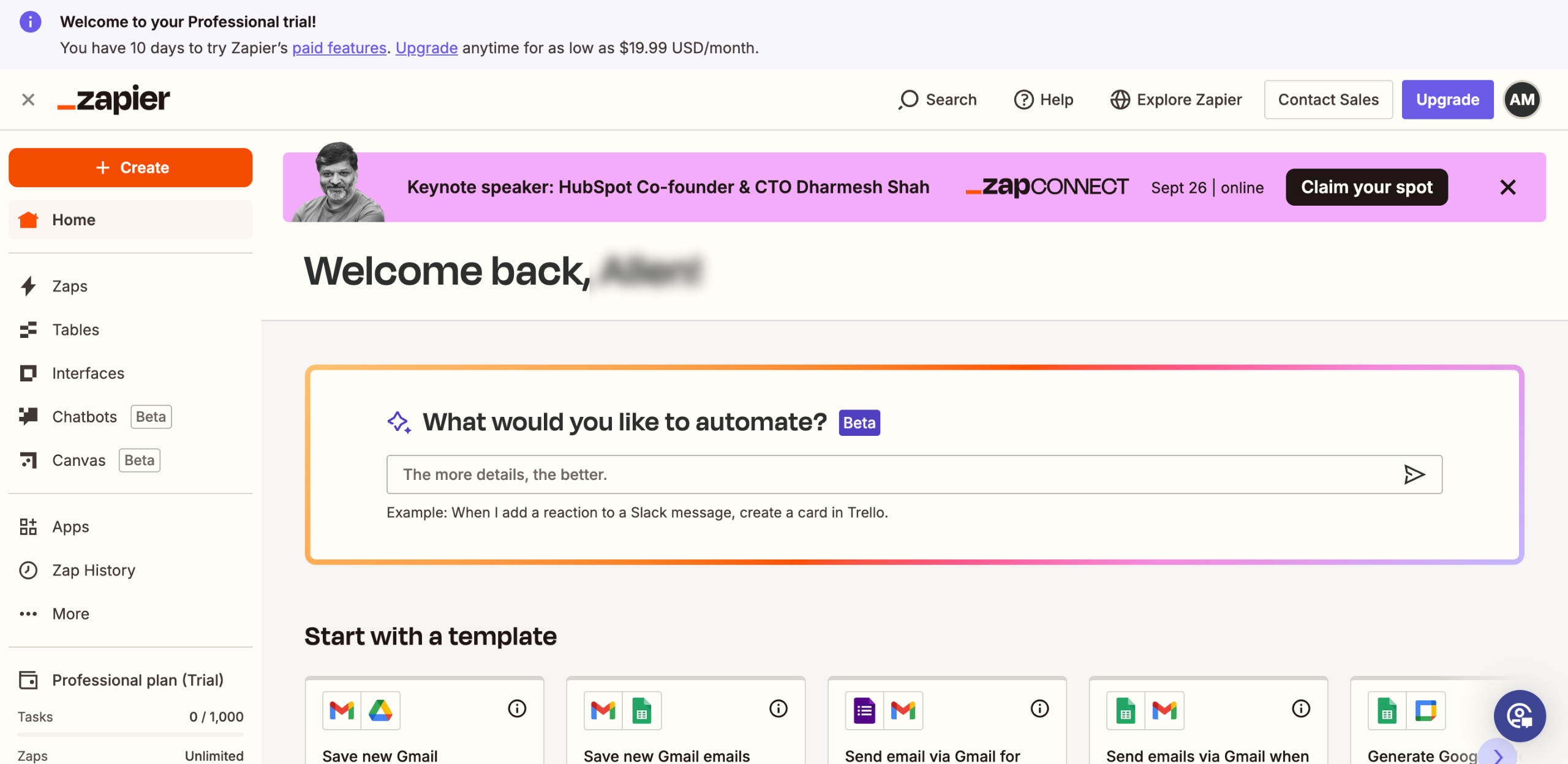1568x764 pixels.
Task: Show info for the Gmail to Drive template
Action: point(517,708)
